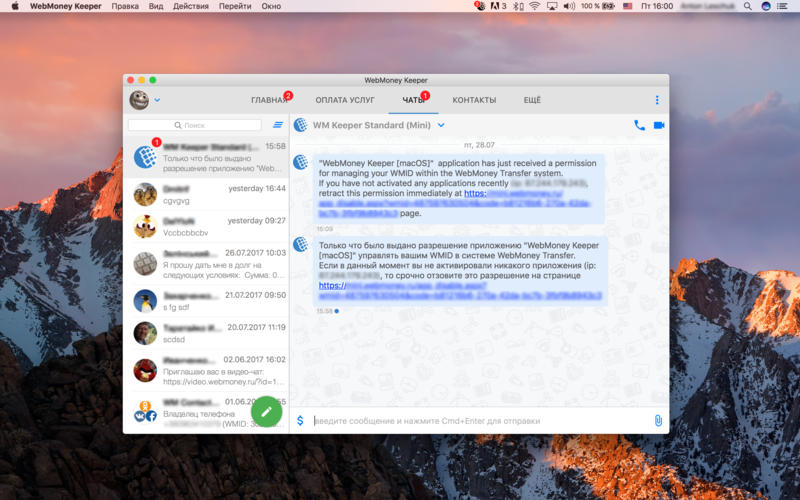This screenshot has height=500, width=800.
Task: Open the chat dated 26.07.2017 10:03
Action: click(x=206, y=263)
